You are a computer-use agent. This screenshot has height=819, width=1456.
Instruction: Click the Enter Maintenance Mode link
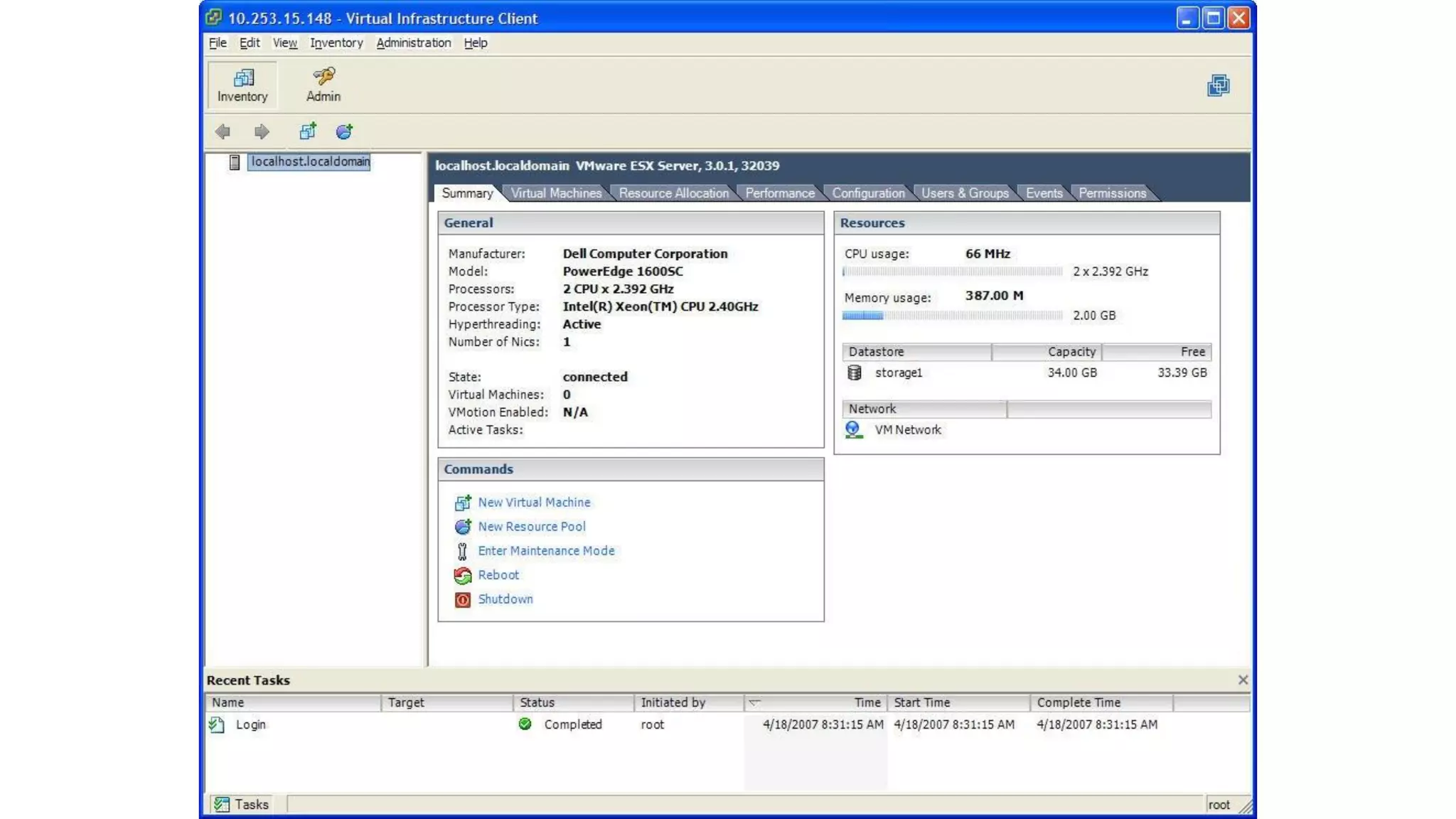pyautogui.click(x=546, y=551)
